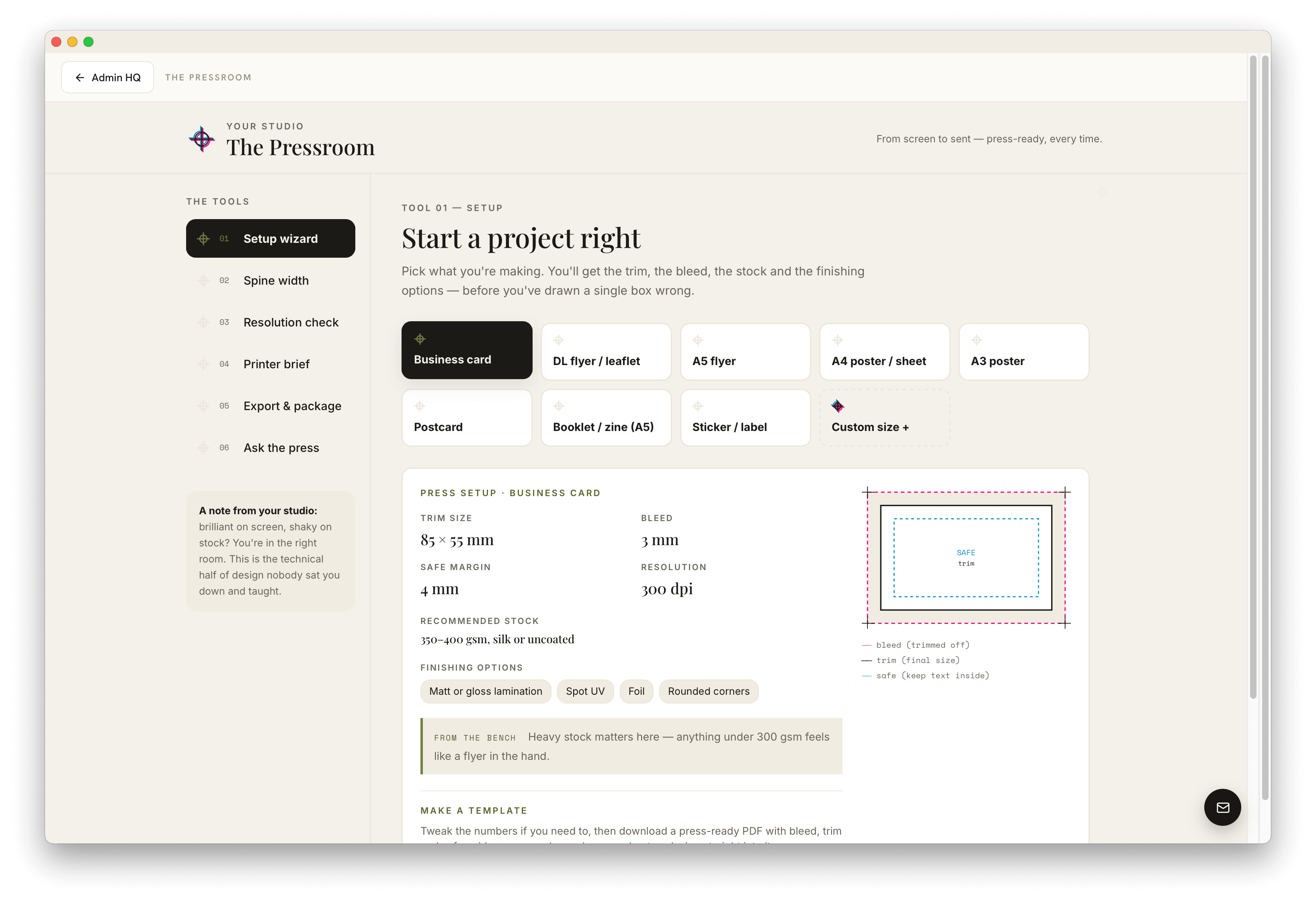Select the A5 flyer format

(745, 352)
